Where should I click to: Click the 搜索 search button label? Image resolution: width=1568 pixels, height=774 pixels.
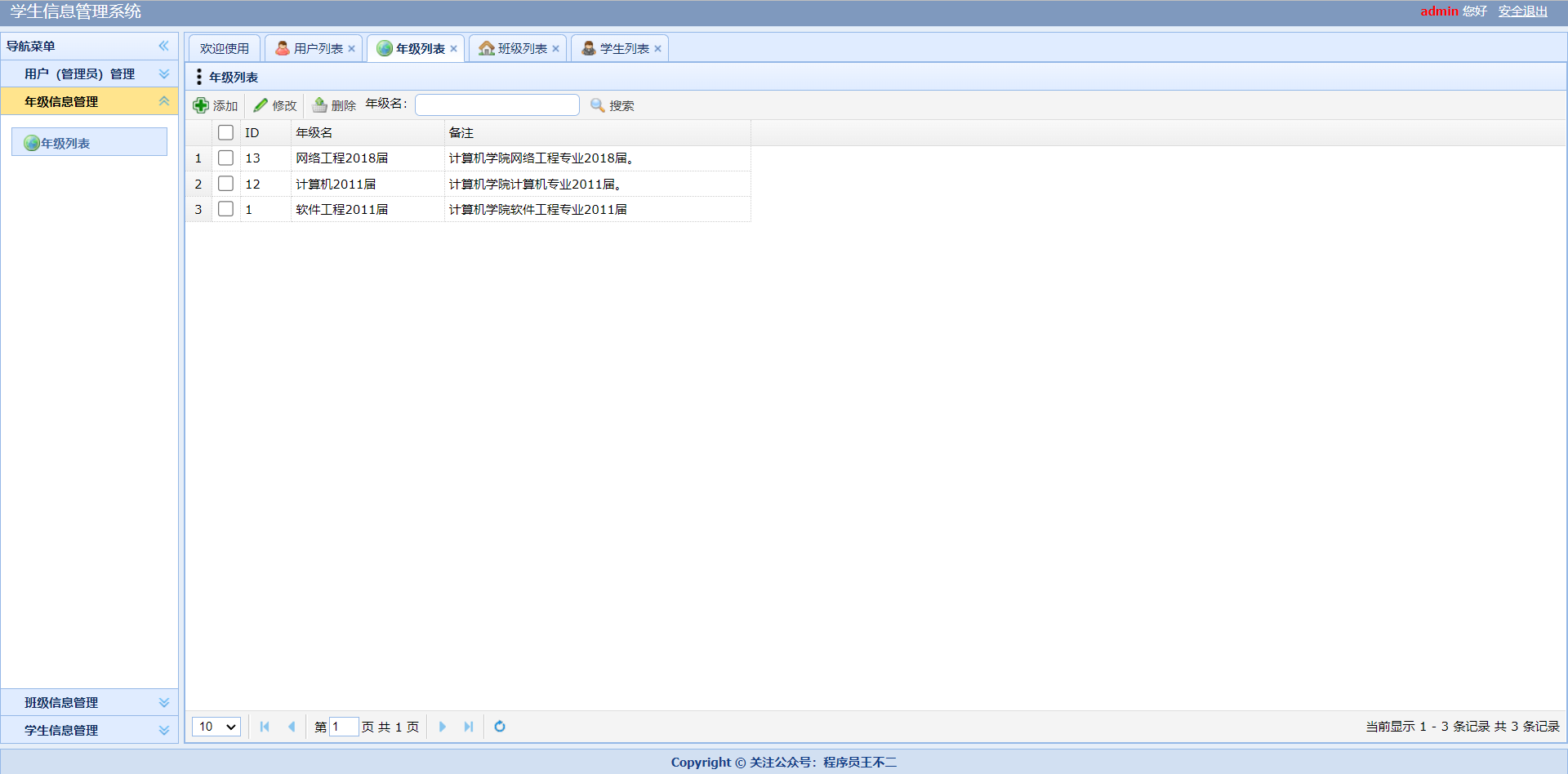(x=621, y=106)
